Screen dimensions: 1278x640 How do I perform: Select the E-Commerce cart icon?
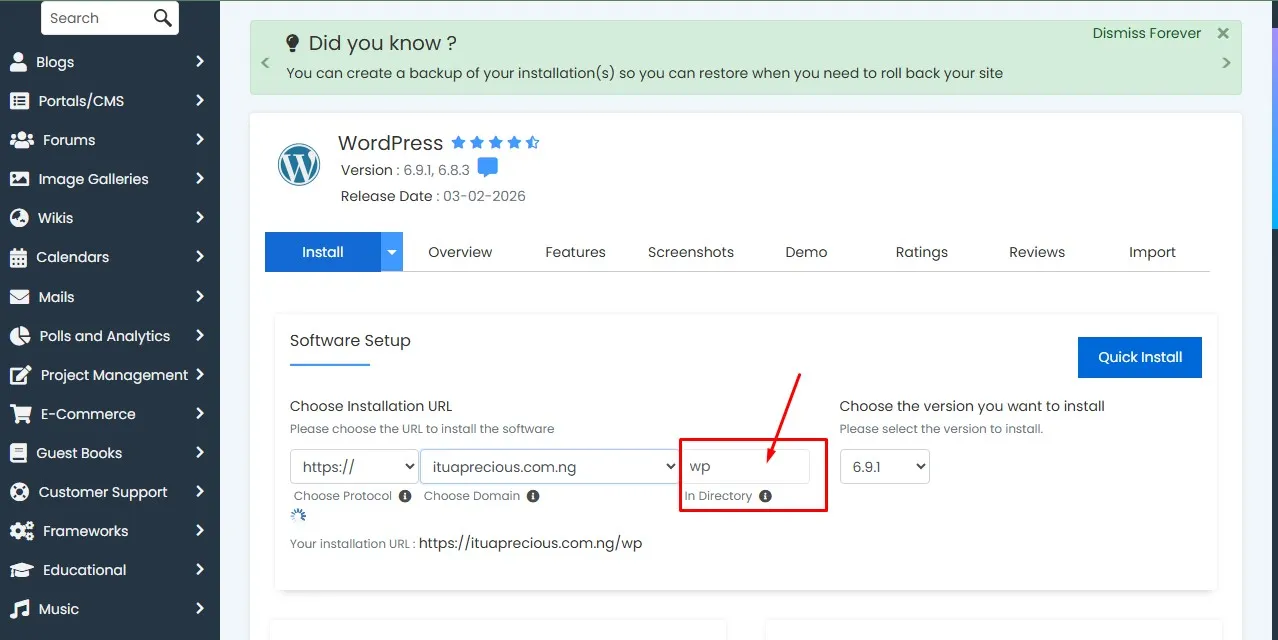coord(20,413)
